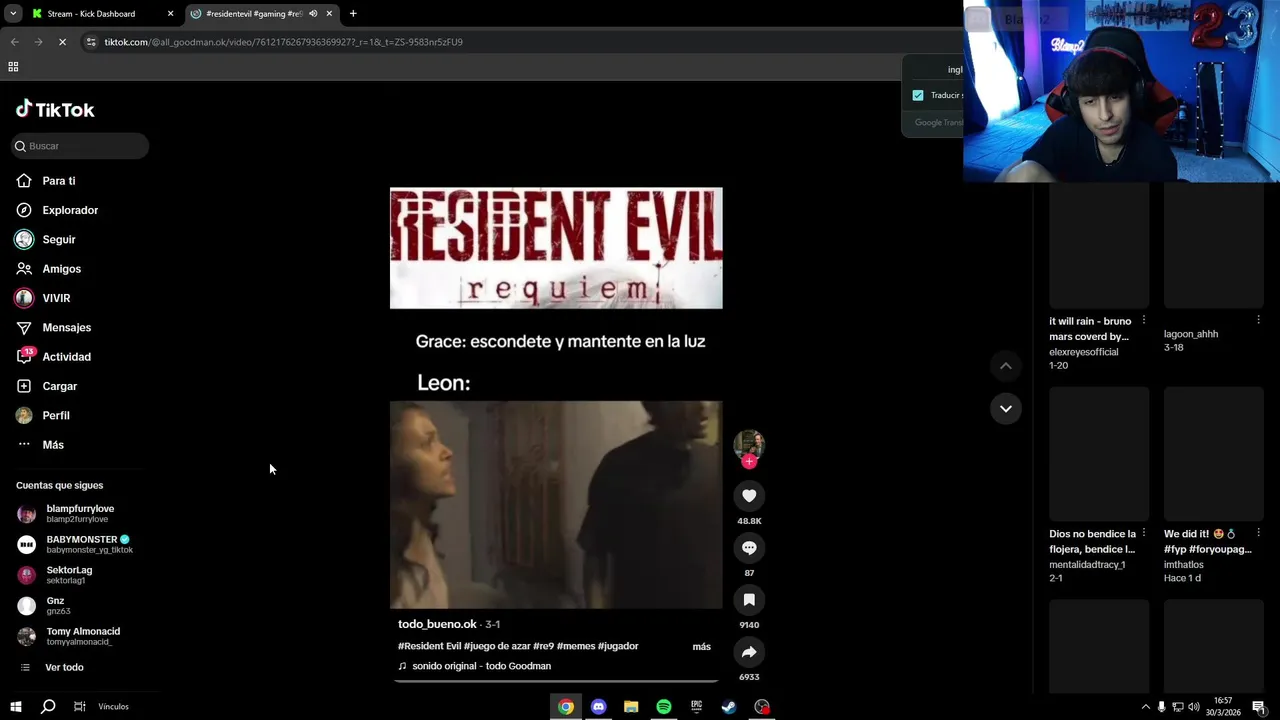Close the Kick Dashboard tab
The width and height of the screenshot is (1280, 720).
(x=170, y=14)
